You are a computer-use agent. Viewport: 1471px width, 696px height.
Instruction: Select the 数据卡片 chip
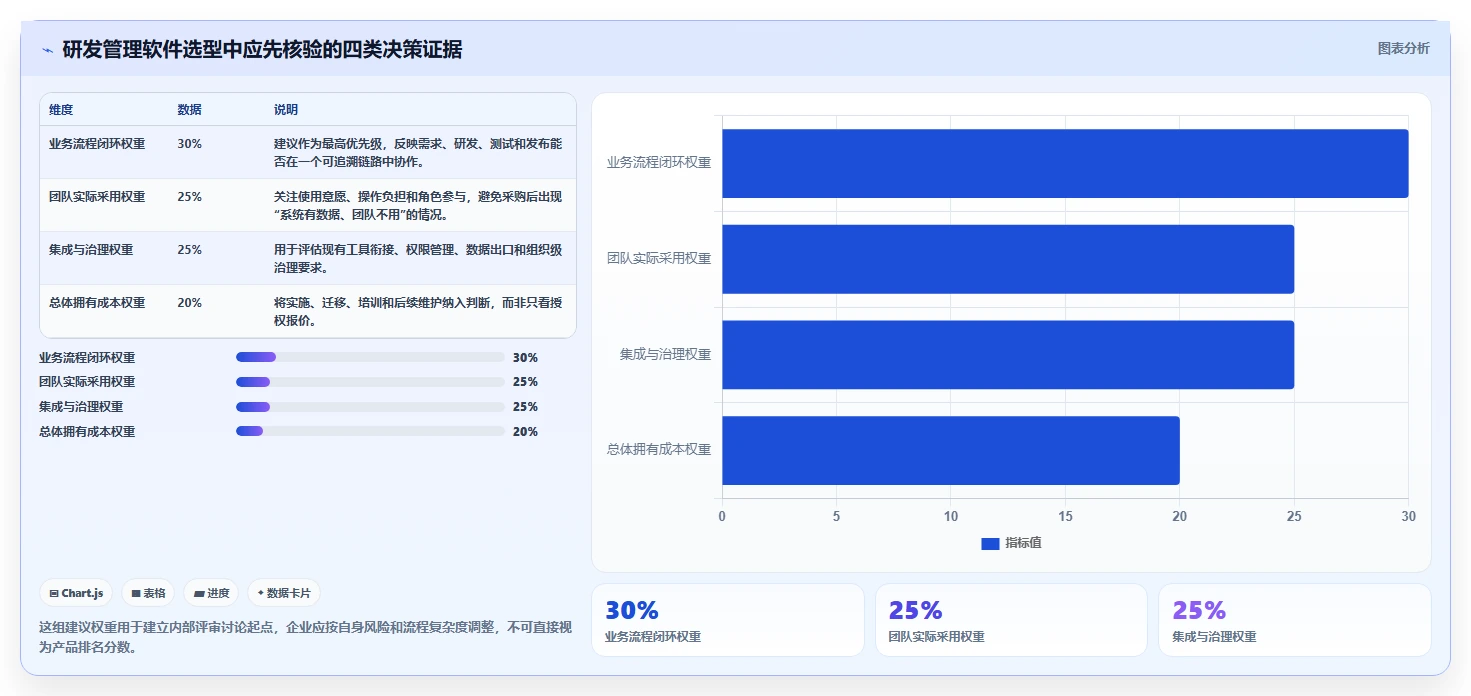pyautogui.click(x=284, y=593)
